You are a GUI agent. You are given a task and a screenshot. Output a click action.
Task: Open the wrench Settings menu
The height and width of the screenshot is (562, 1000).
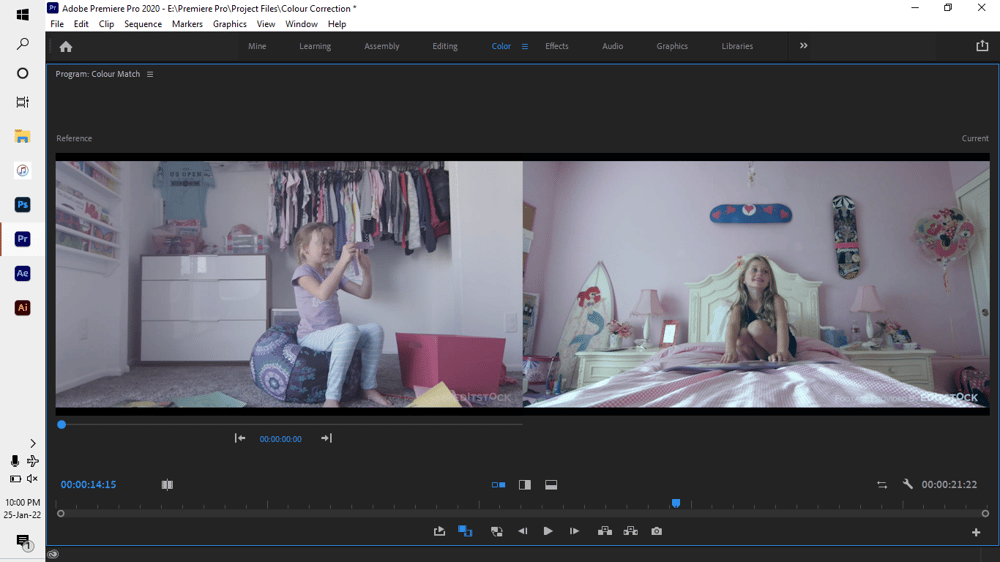point(908,484)
